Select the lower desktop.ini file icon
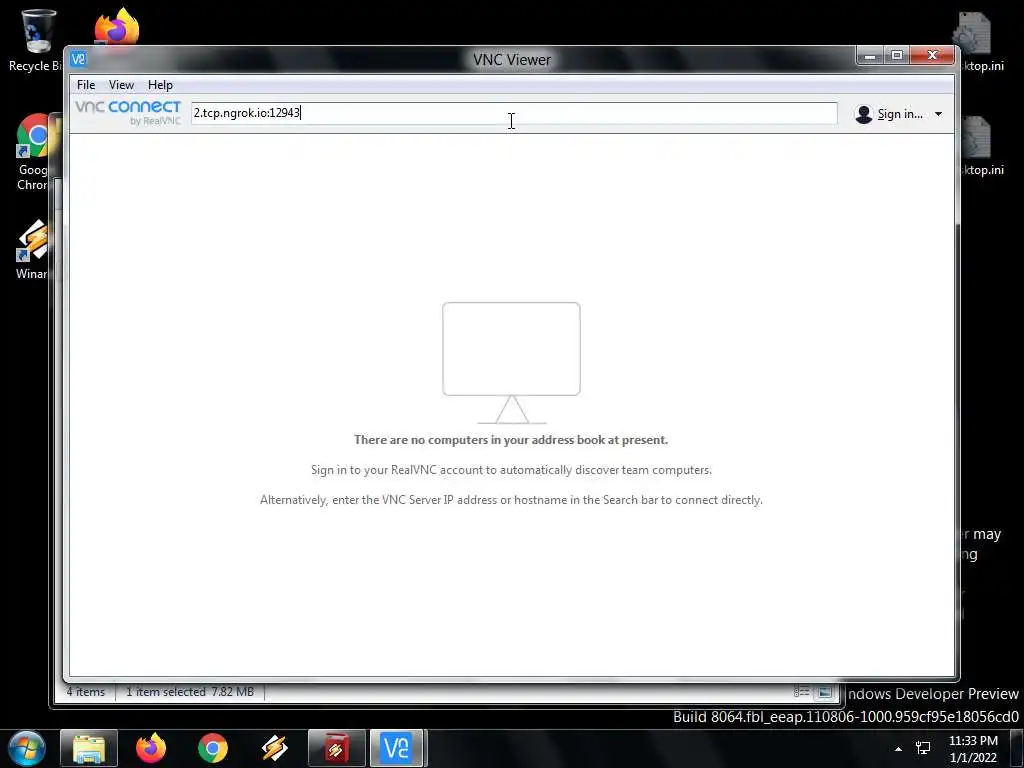 pos(980,147)
